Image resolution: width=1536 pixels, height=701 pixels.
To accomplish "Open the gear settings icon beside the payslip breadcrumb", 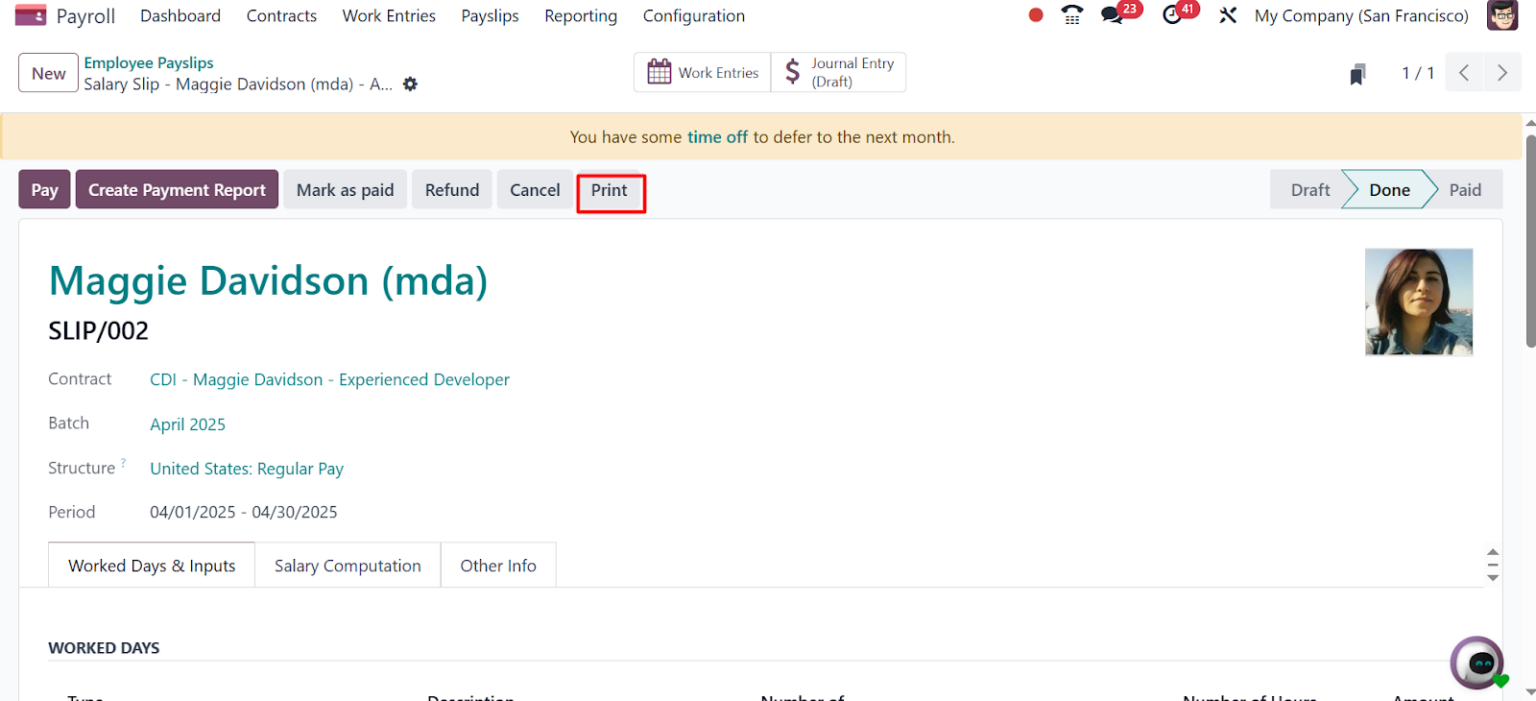I will (410, 85).
